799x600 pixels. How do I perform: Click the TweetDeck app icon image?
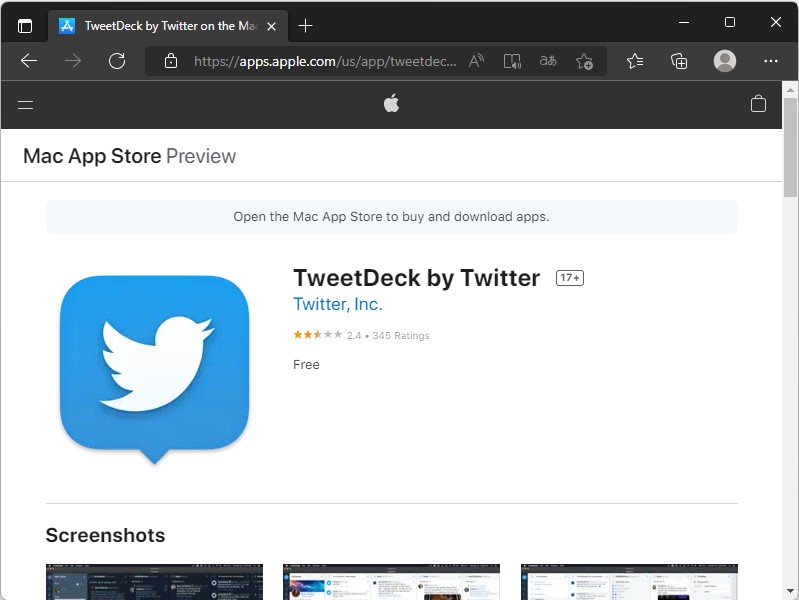(154, 370)
